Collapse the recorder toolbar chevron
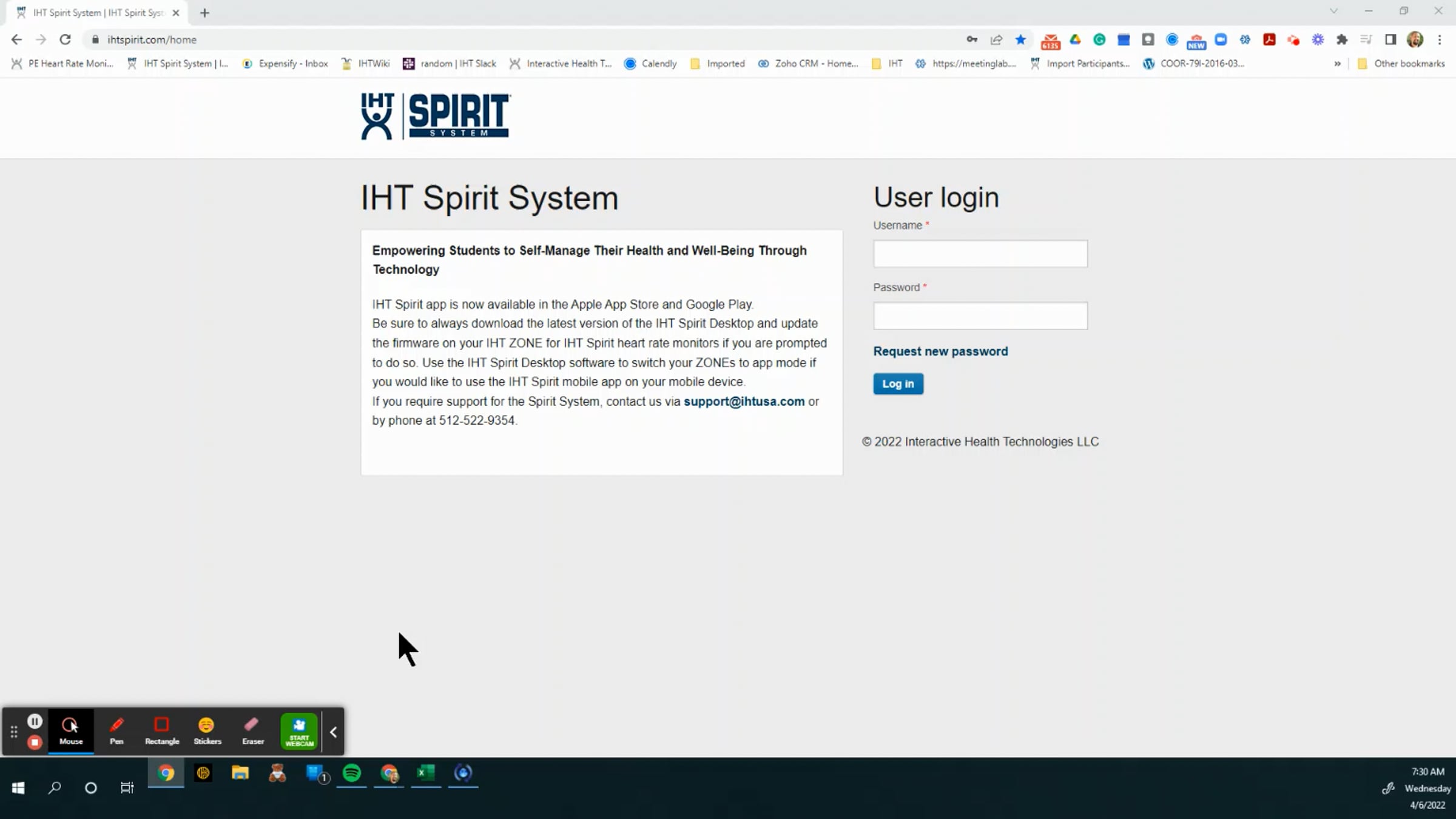The height and width of the screenshot is (819, 1456). pos(333,732)
